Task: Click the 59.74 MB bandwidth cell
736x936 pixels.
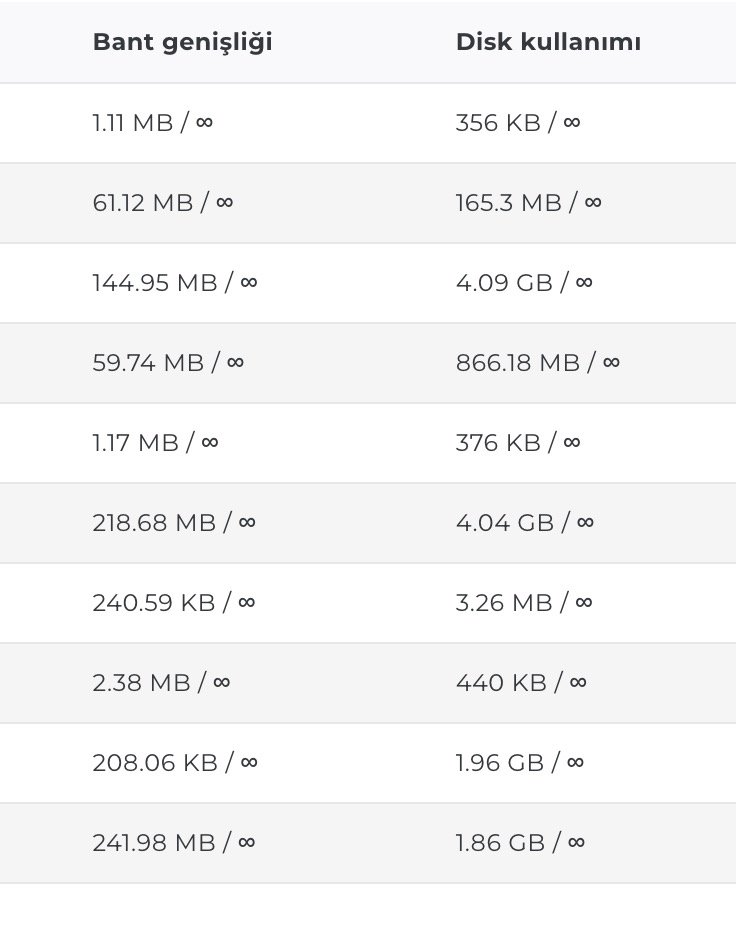Action: coord(168,363)
